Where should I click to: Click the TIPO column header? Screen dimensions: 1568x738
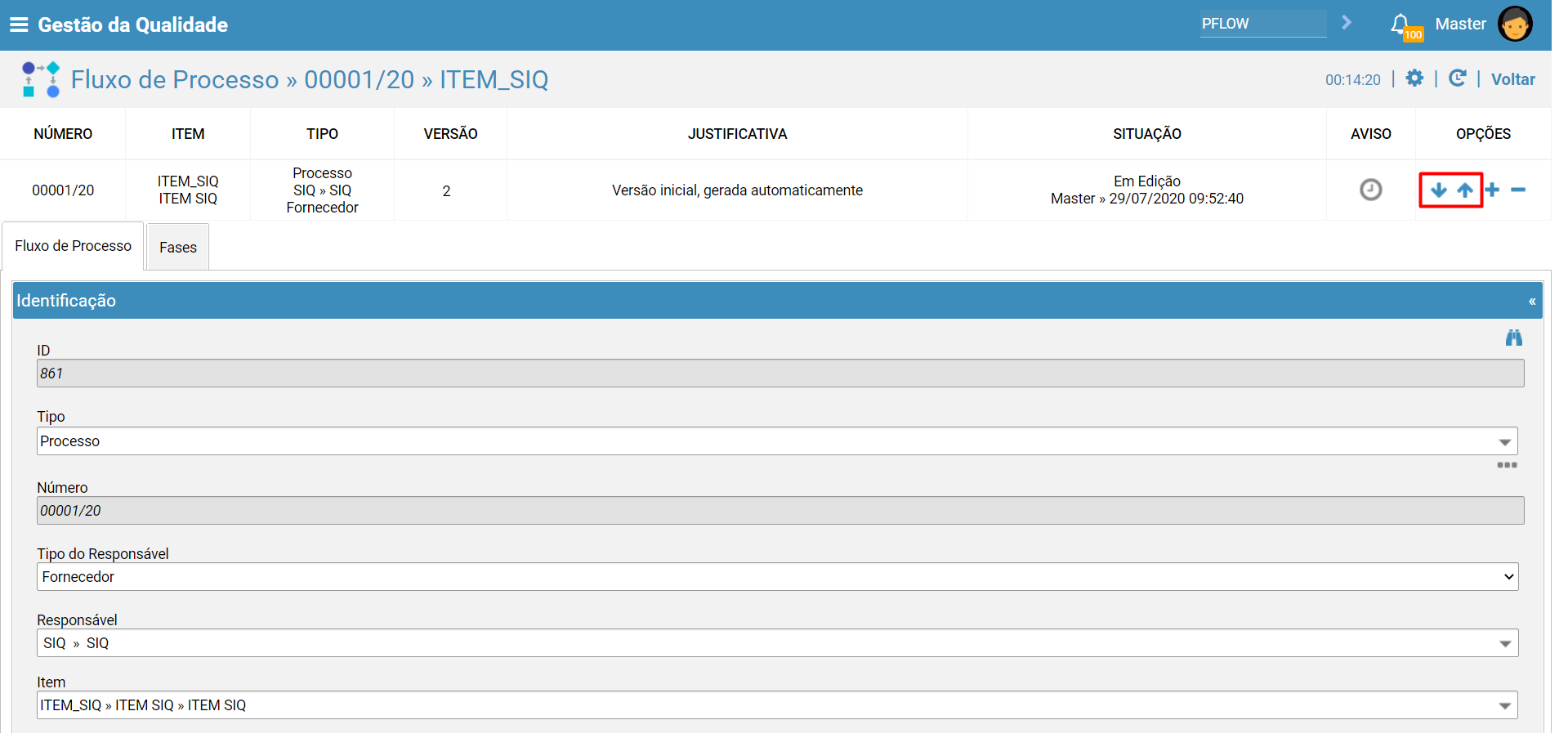(x=322, y=134)
